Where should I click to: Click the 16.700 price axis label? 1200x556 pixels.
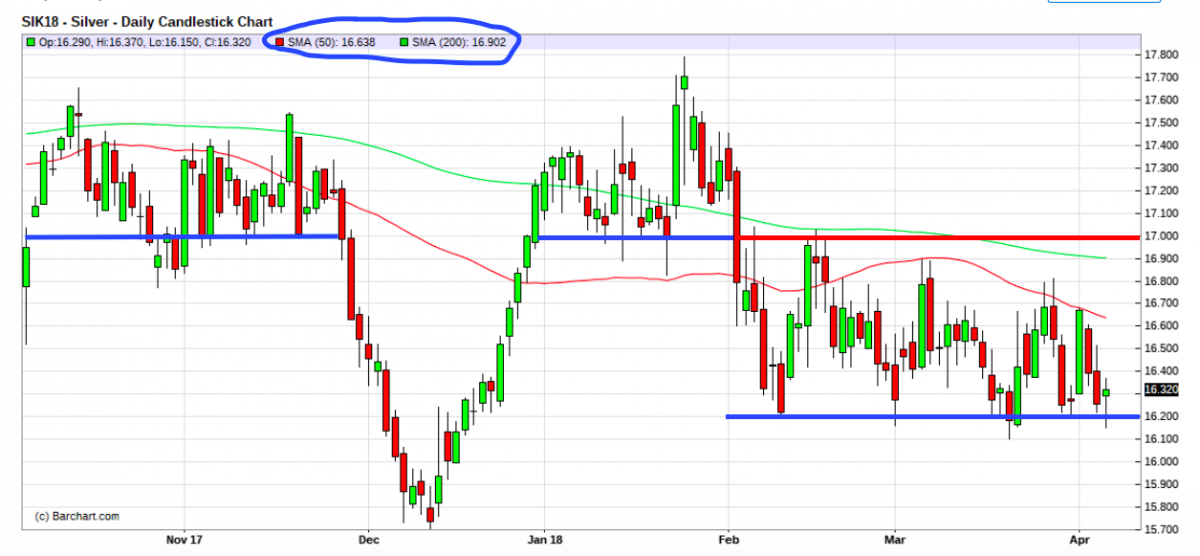click(x=1160, y=303)
